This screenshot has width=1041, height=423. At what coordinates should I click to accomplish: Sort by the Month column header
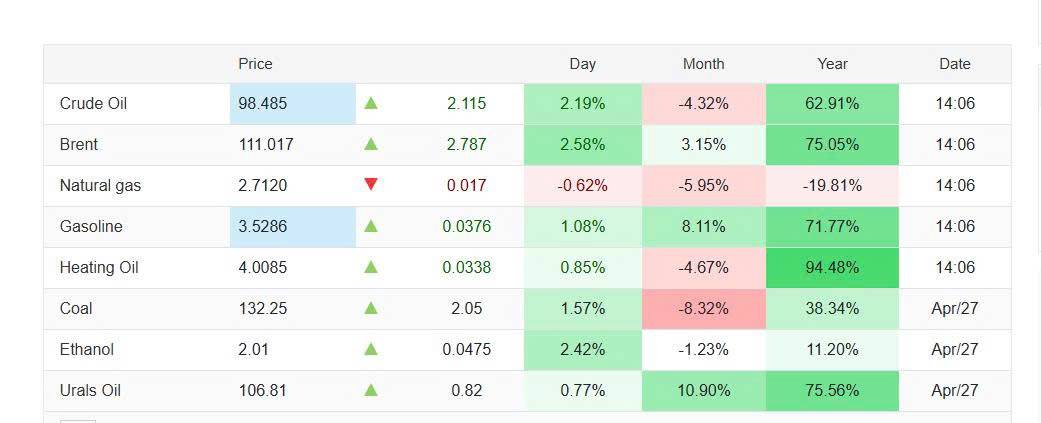[703, 63]
